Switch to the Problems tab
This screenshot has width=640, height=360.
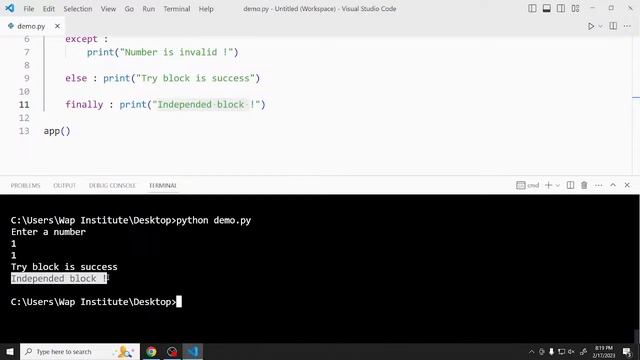pyautogui.click(x=25, y=185)
